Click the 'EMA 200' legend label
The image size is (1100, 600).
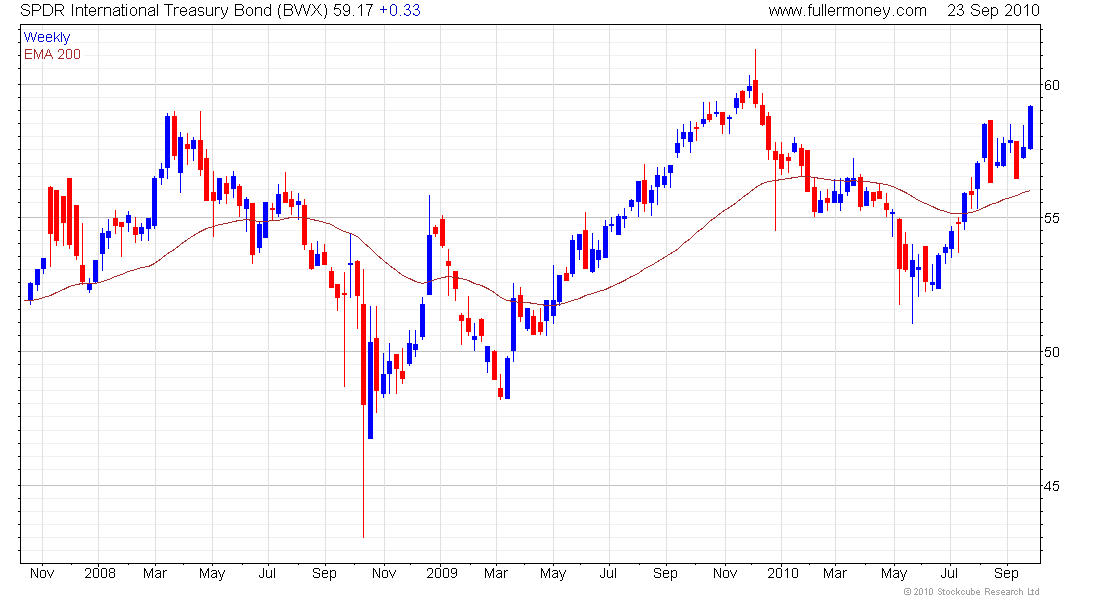click(52, 54)
